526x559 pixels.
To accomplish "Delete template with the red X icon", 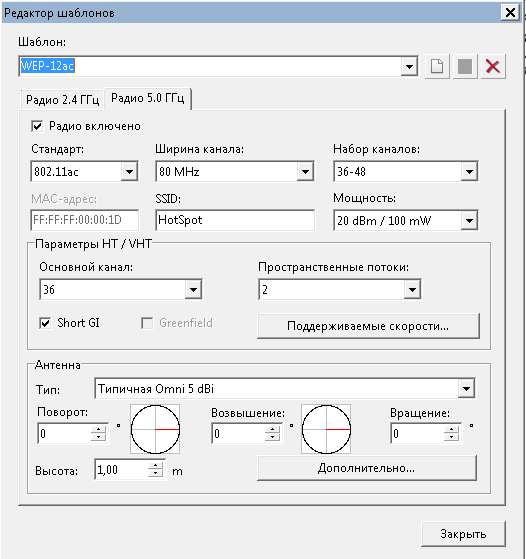I will pos(493,66).
